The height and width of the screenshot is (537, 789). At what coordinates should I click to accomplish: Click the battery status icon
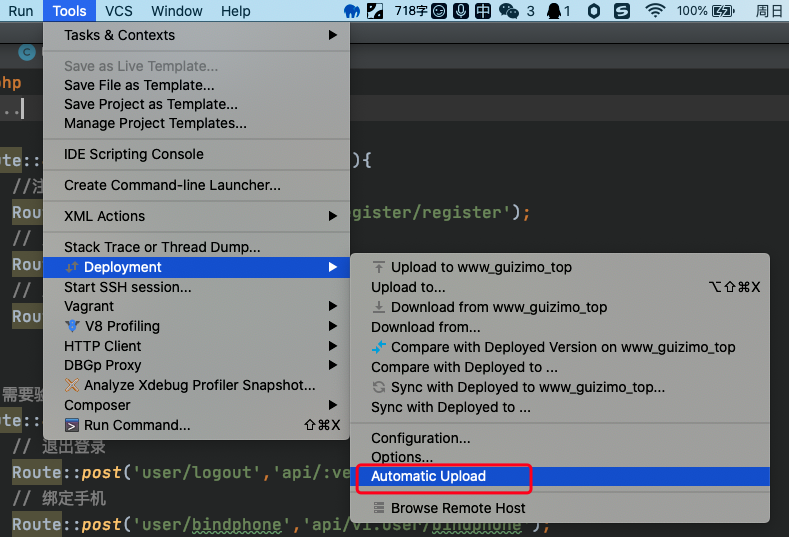pos(724,11)
